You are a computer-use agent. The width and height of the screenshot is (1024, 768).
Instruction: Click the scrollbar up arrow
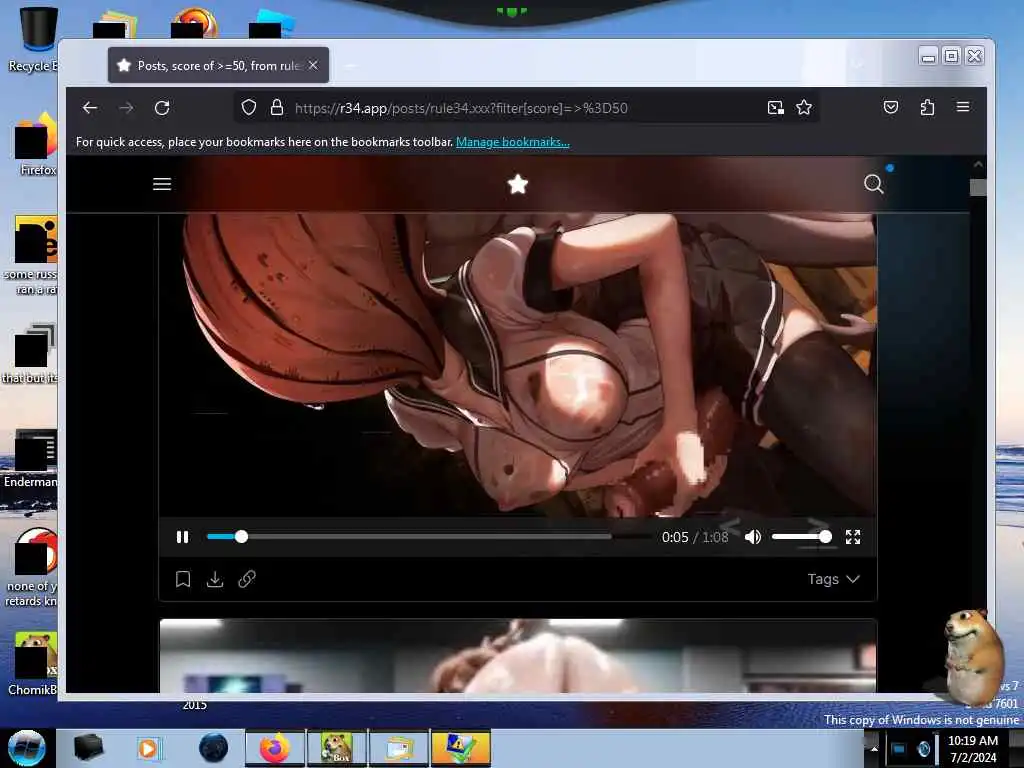click(978, 165)
